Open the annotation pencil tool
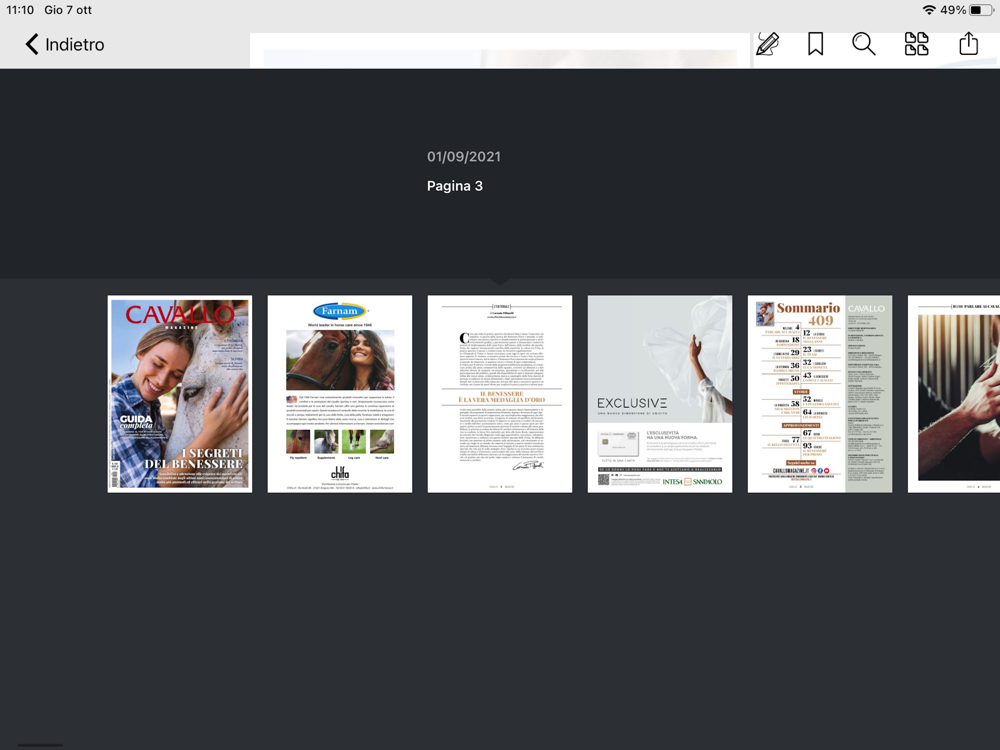This screenshot has height=750, width=1000. coord(767,44)
